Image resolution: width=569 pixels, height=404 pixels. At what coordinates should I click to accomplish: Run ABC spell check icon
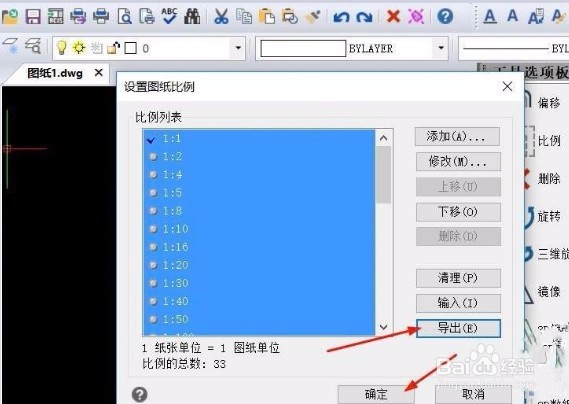pos(169,16)
